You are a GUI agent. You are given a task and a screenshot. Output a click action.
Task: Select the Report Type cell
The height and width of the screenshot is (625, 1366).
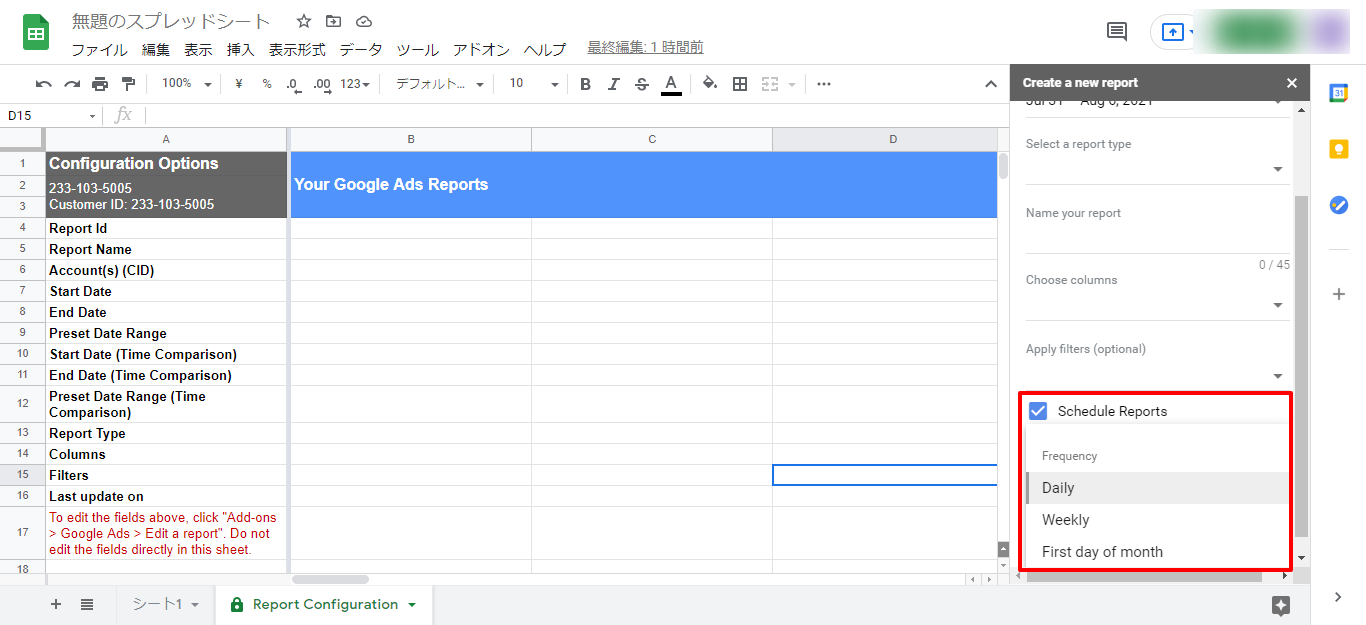[166, 433]
